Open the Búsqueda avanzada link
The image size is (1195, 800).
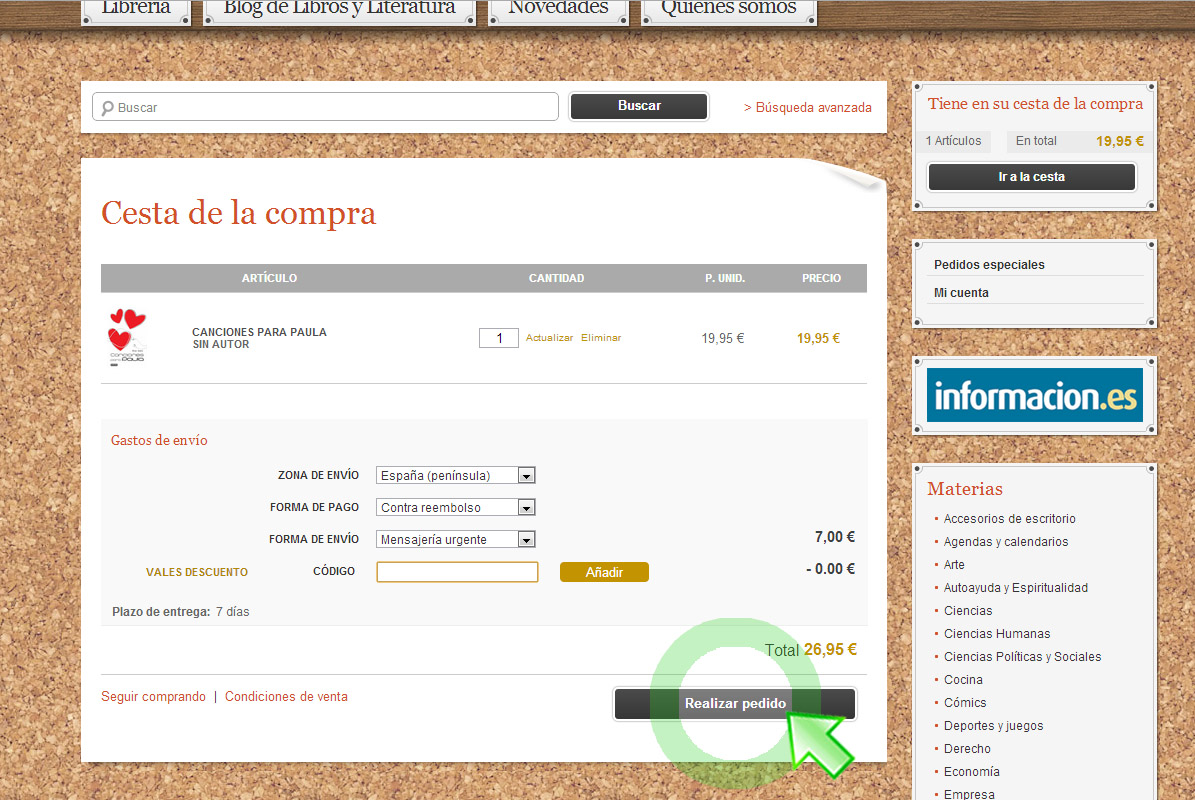(x=808, y=108)
